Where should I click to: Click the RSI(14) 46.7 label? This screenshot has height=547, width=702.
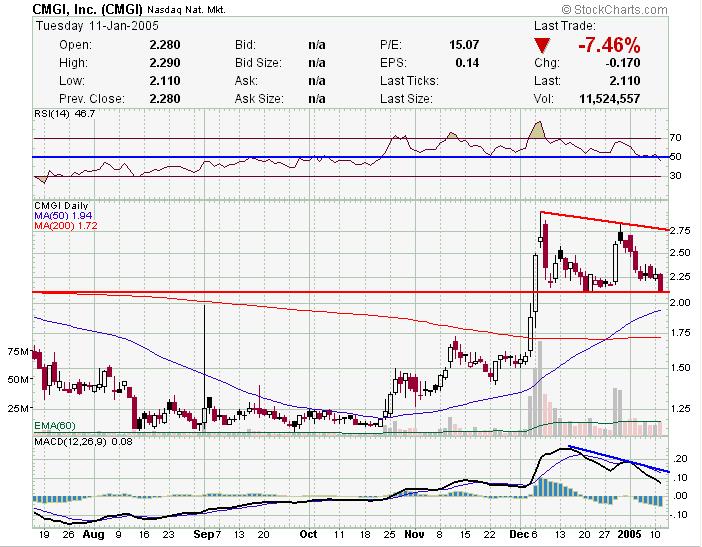64,114
